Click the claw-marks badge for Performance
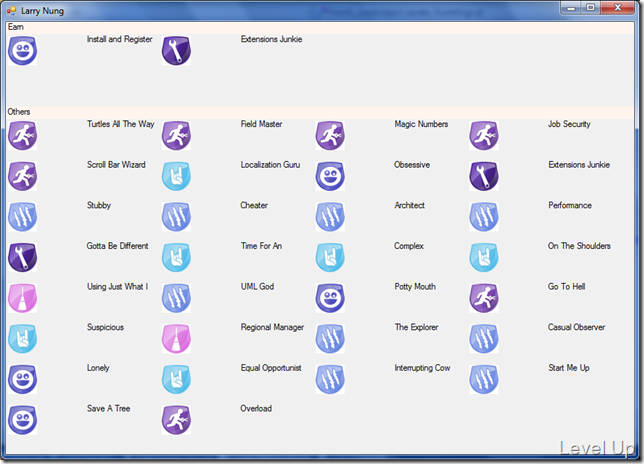The height and width of the screenshot is (464, 644). (x=484, y=217)
